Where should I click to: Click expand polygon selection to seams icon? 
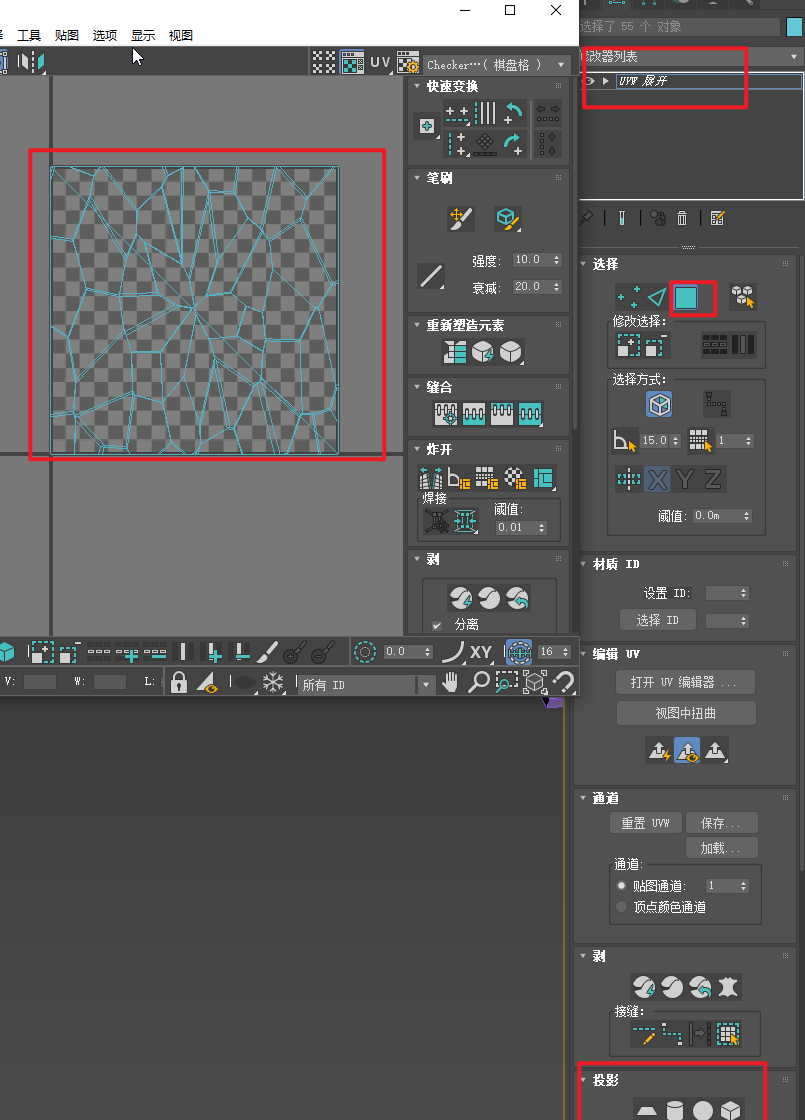coord(728,1034)
